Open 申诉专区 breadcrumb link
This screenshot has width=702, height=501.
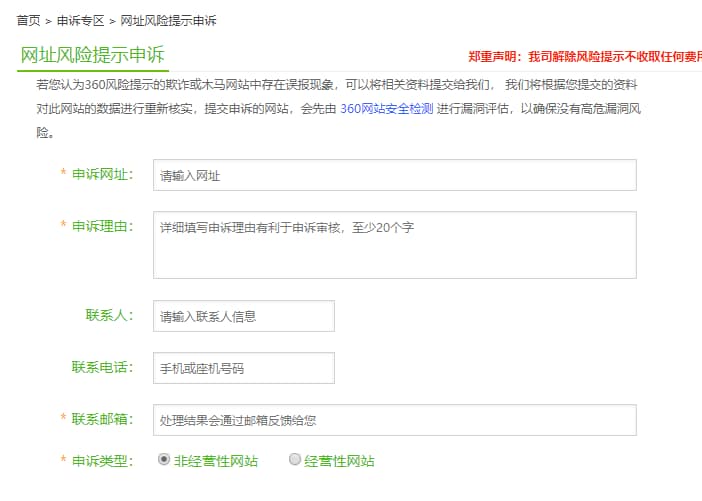[80, 20]
